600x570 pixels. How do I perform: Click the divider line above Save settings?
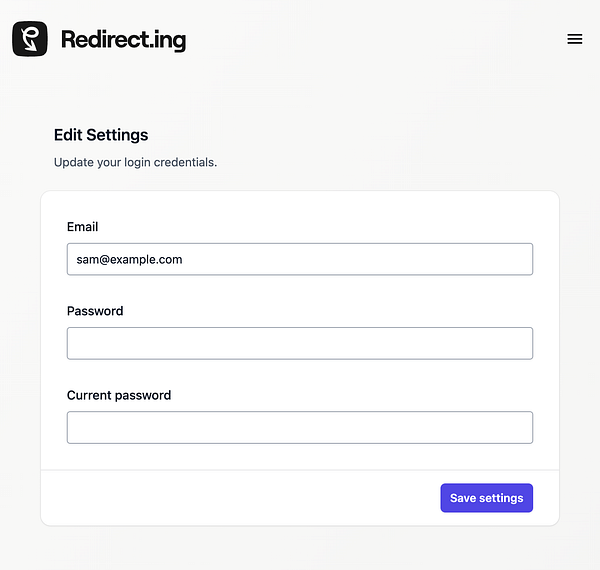pos(300,470)
